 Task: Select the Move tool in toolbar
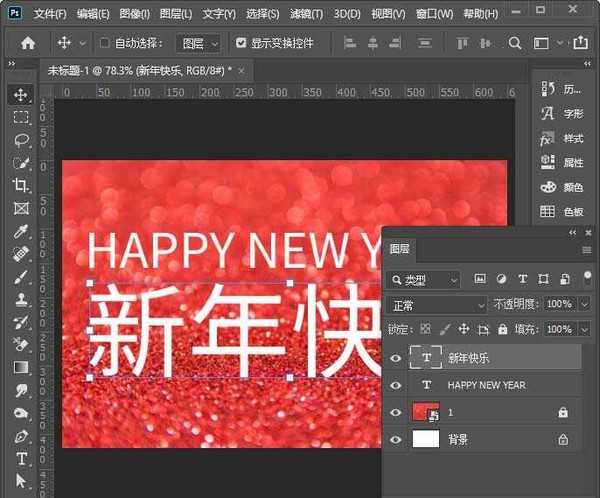[x=21, y=95]
